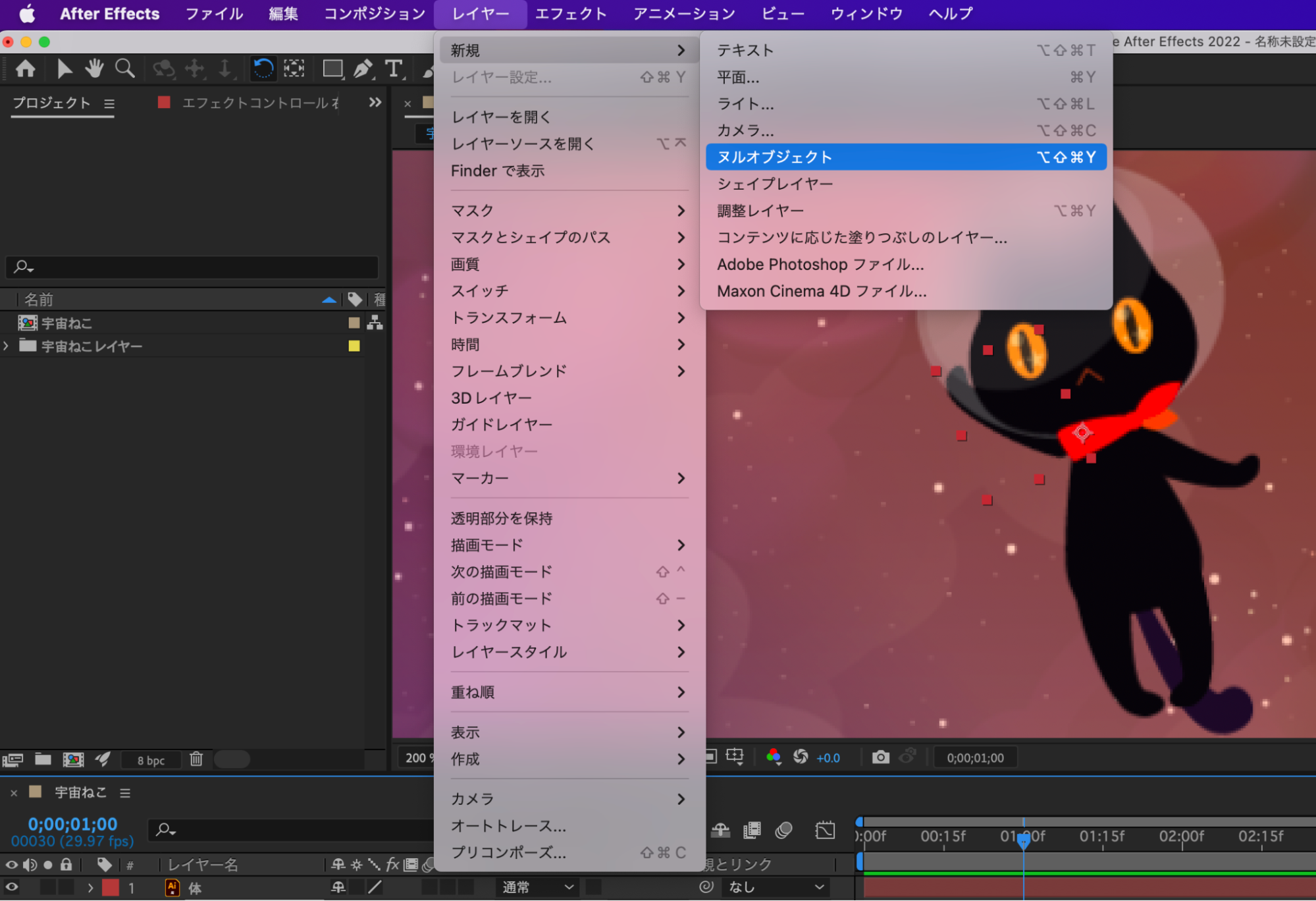Select the Pen tool
The height and width of the screenshot is (901, 1316).
coord(363,68)
